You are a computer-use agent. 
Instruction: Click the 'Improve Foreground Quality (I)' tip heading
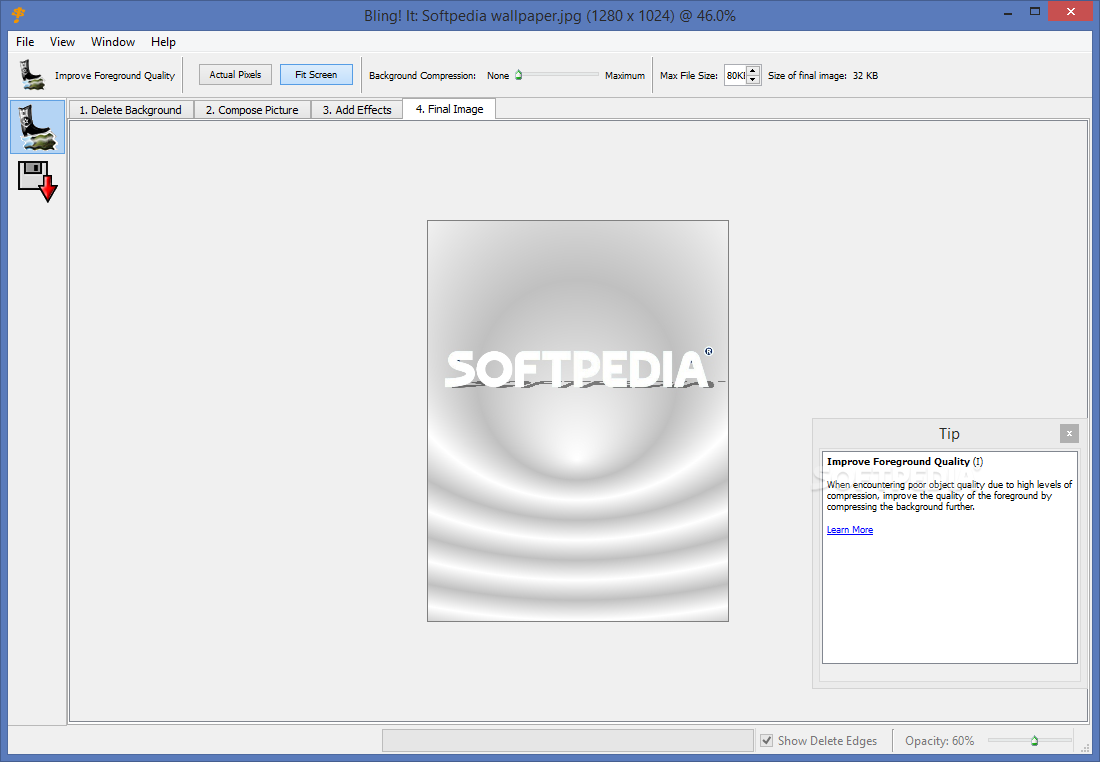pos(905,462)
